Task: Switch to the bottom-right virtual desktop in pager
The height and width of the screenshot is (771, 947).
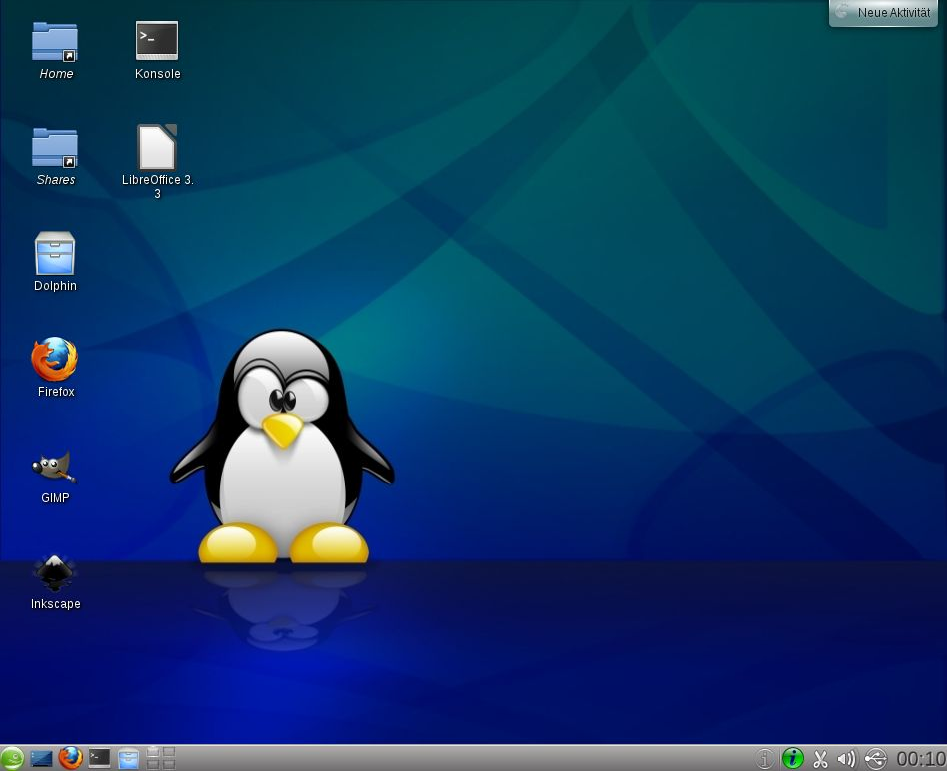Action: pos(169,764)
